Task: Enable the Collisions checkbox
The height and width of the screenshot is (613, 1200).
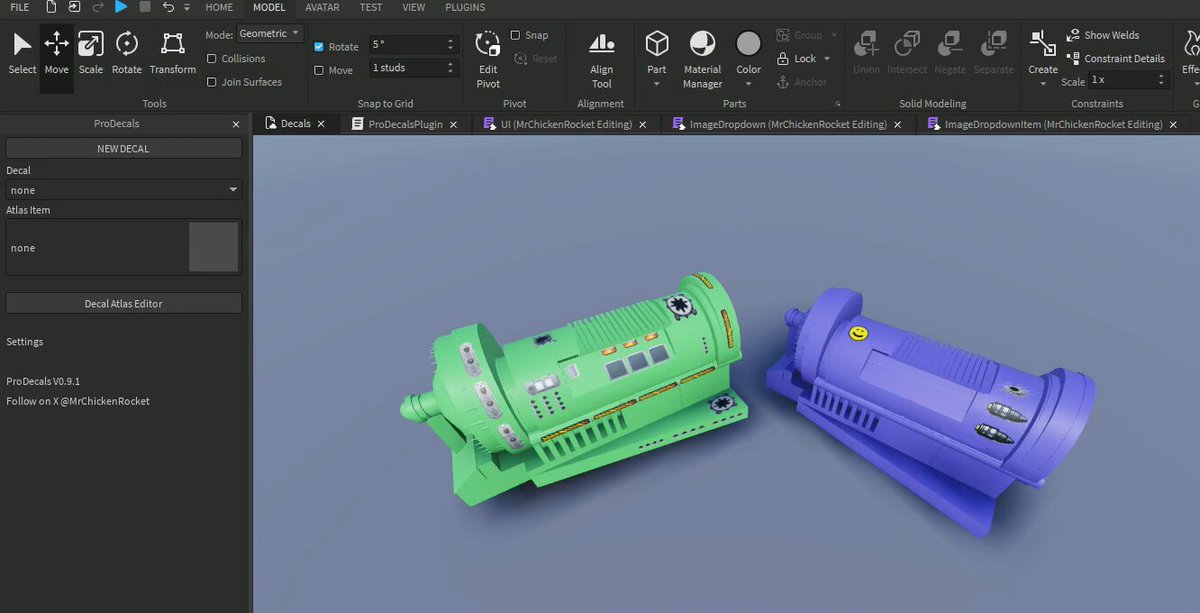Action: click(212, 59)
